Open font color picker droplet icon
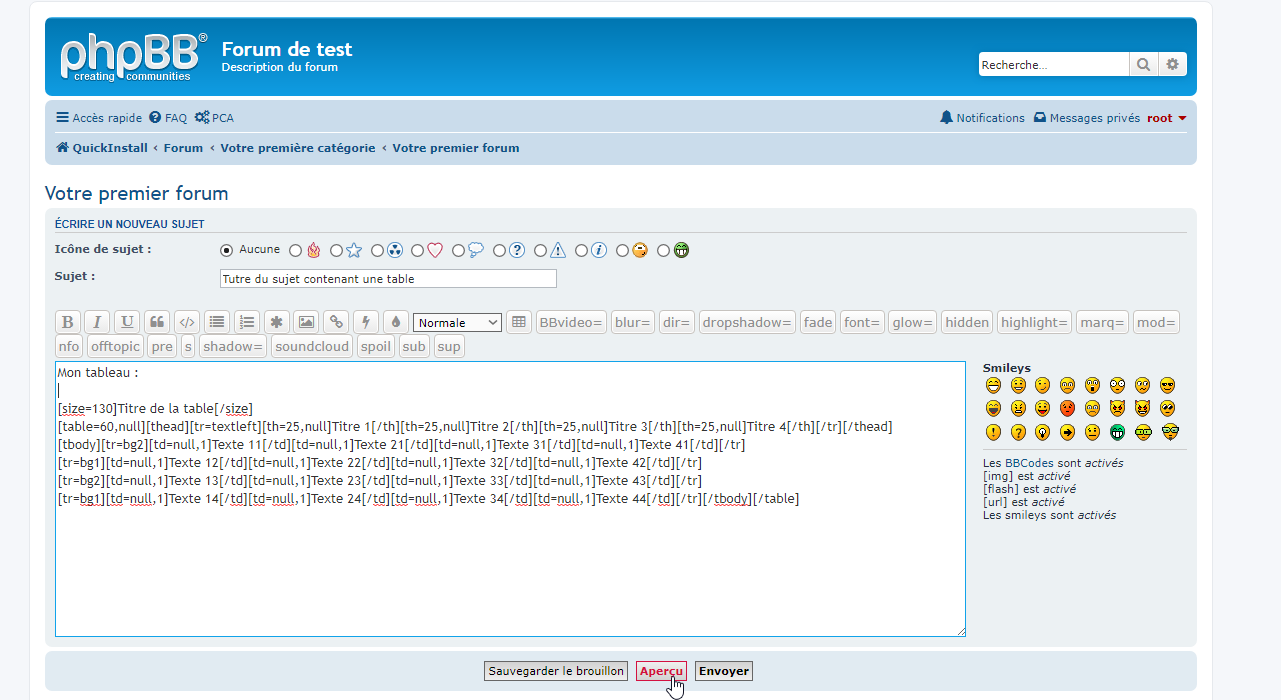 395,322
